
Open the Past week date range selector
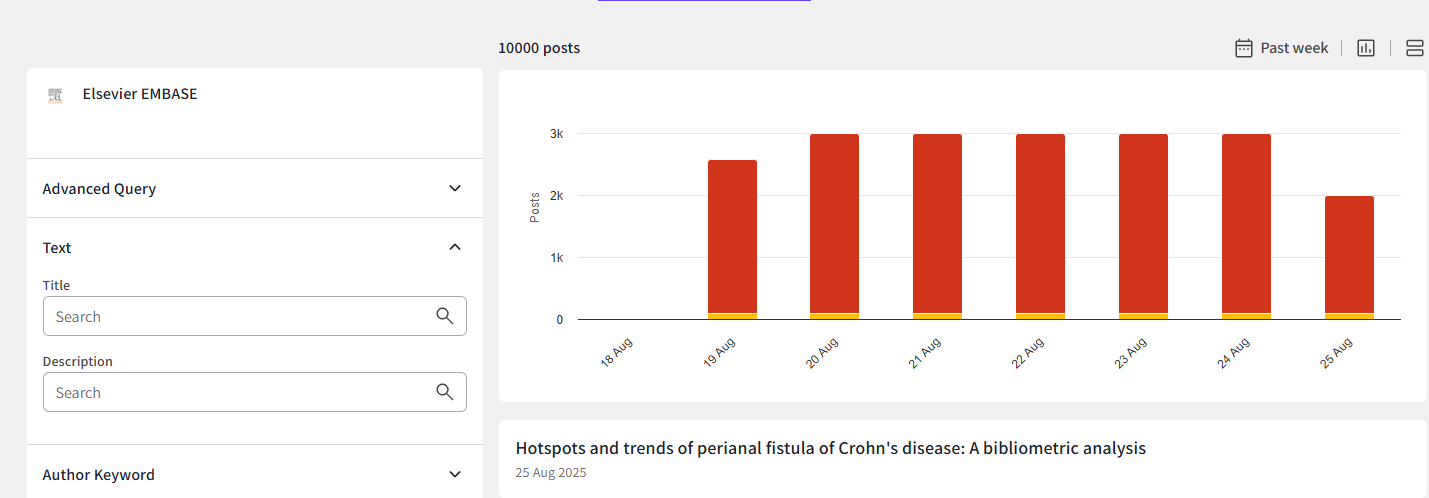(1294, 48)
